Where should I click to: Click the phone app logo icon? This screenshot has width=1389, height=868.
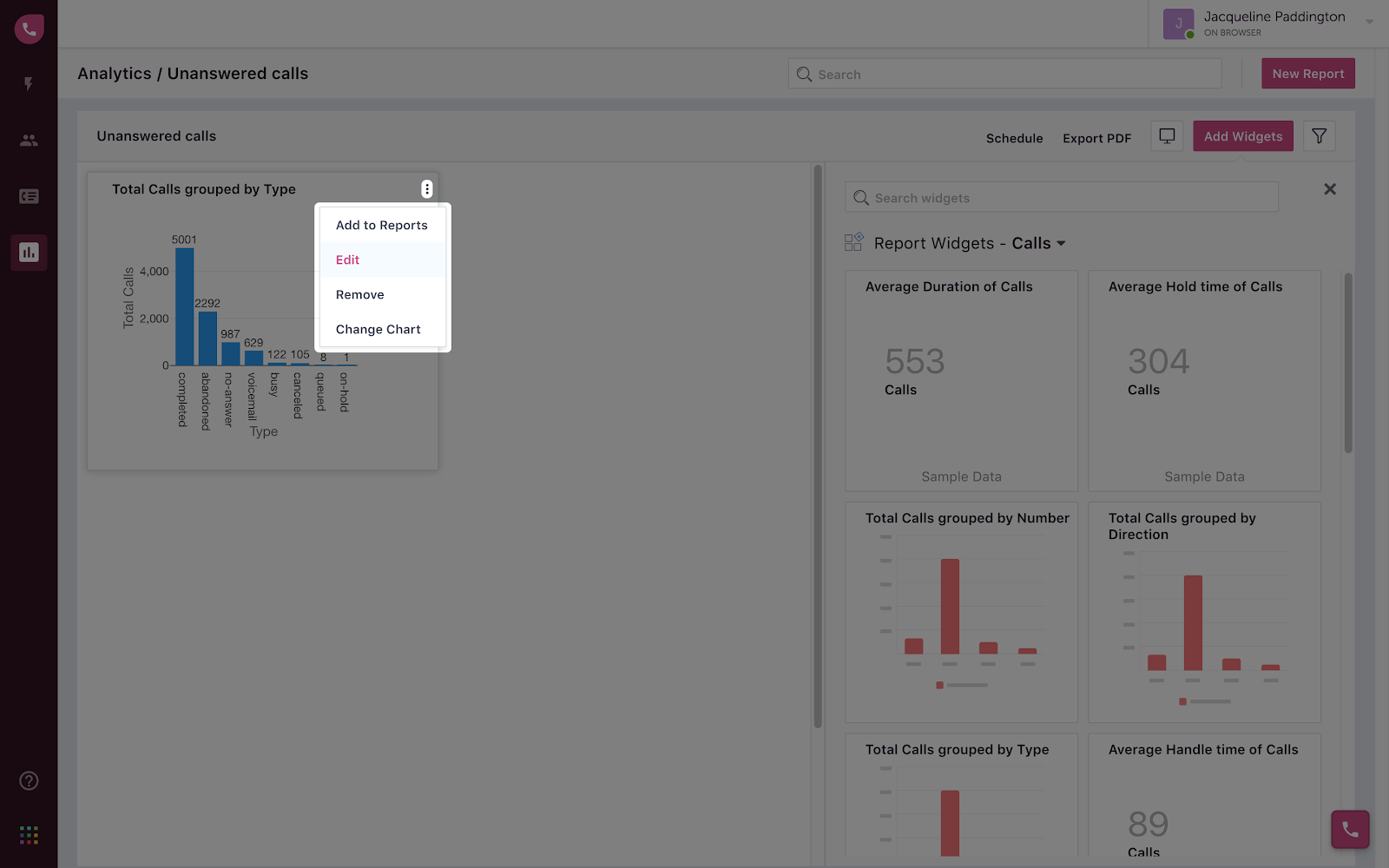(x=29, y=29)
